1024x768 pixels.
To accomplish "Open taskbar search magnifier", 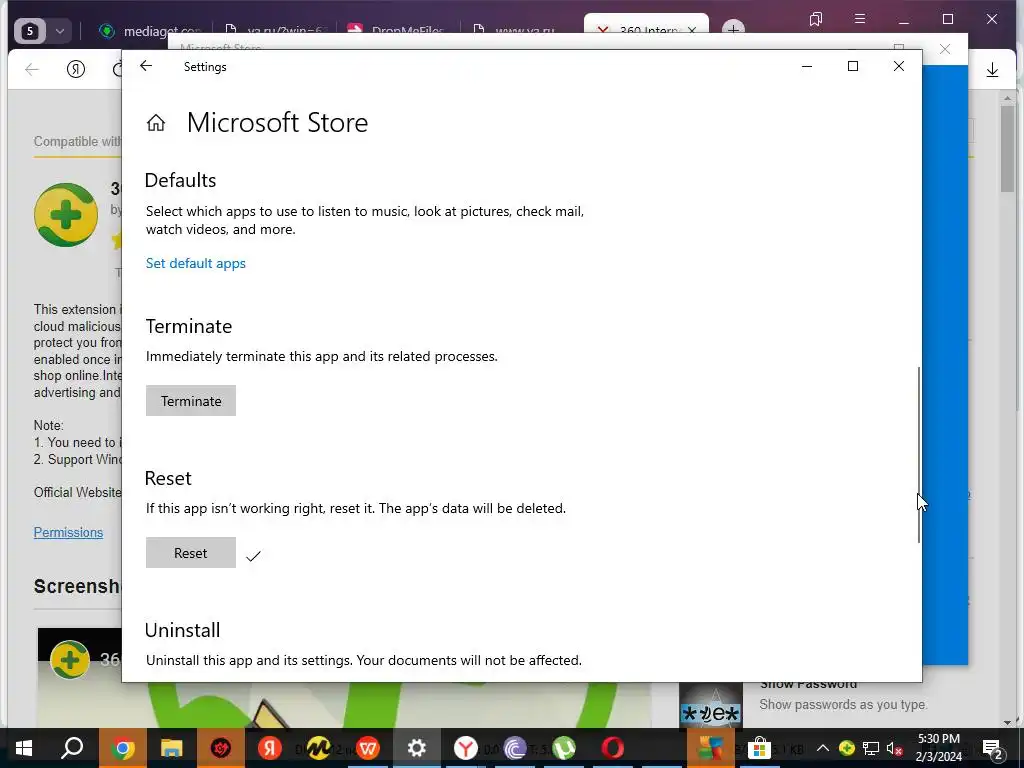I will click(72, 748).
